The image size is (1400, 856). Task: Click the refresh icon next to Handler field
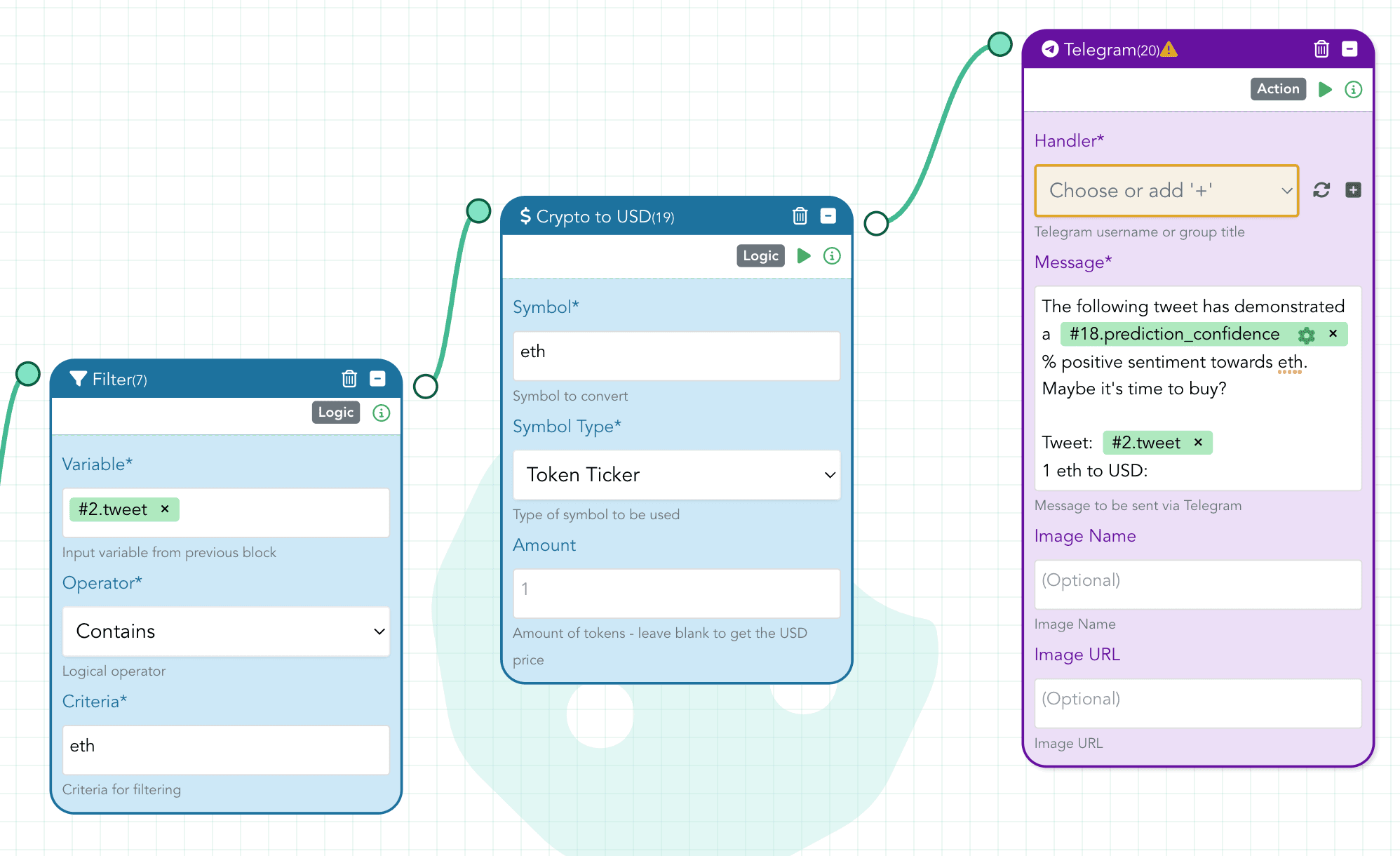[x=1323, y=190]
